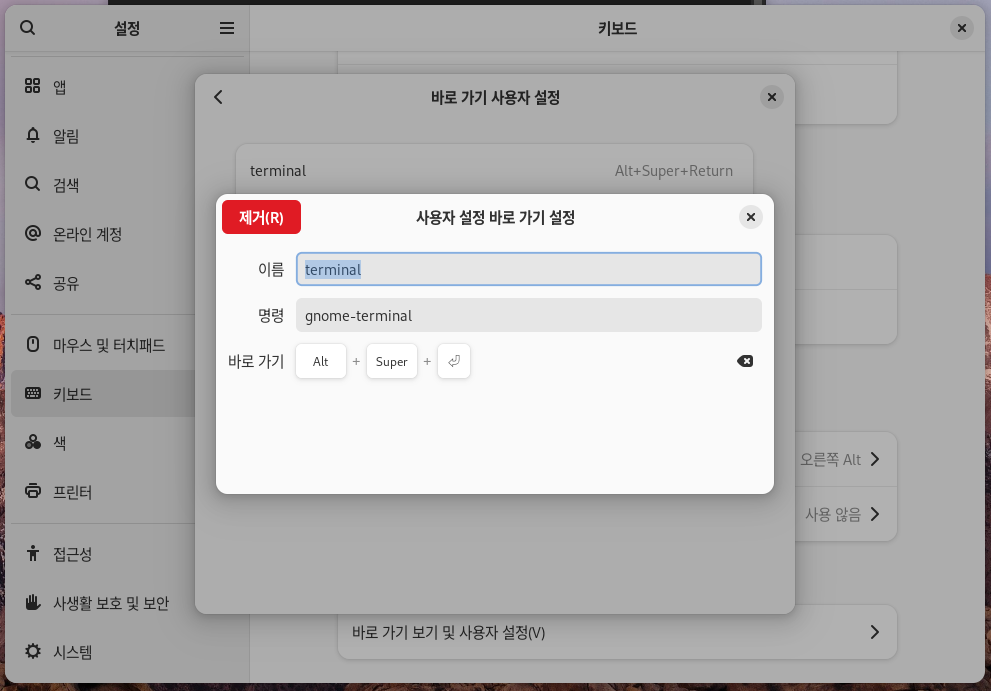Expand the 사용 않음 row chevron
Image resolution: width=991 pixels, height=691 pixels.
coord(874,514)
